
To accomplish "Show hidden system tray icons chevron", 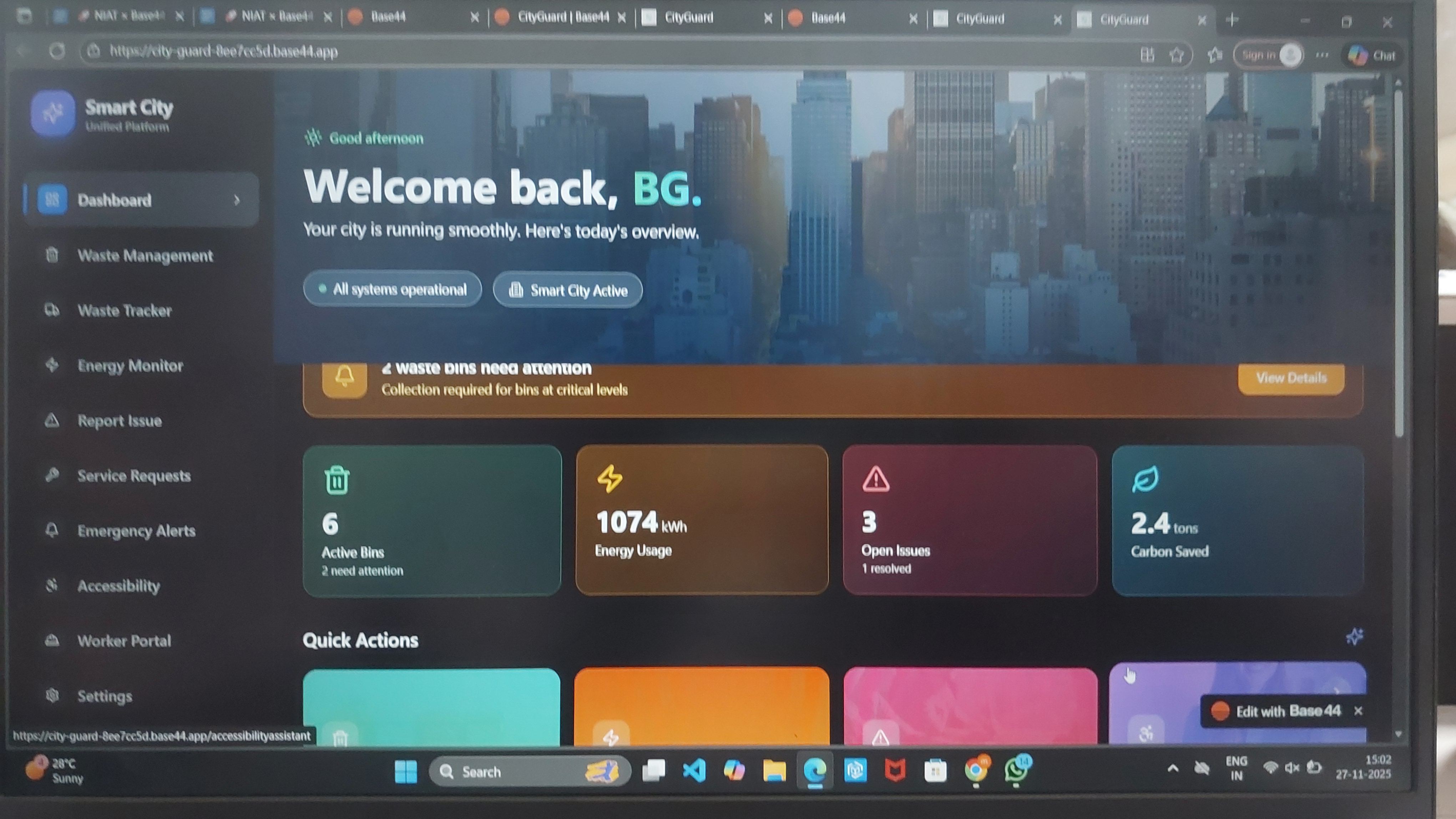I will [1173, 768].
